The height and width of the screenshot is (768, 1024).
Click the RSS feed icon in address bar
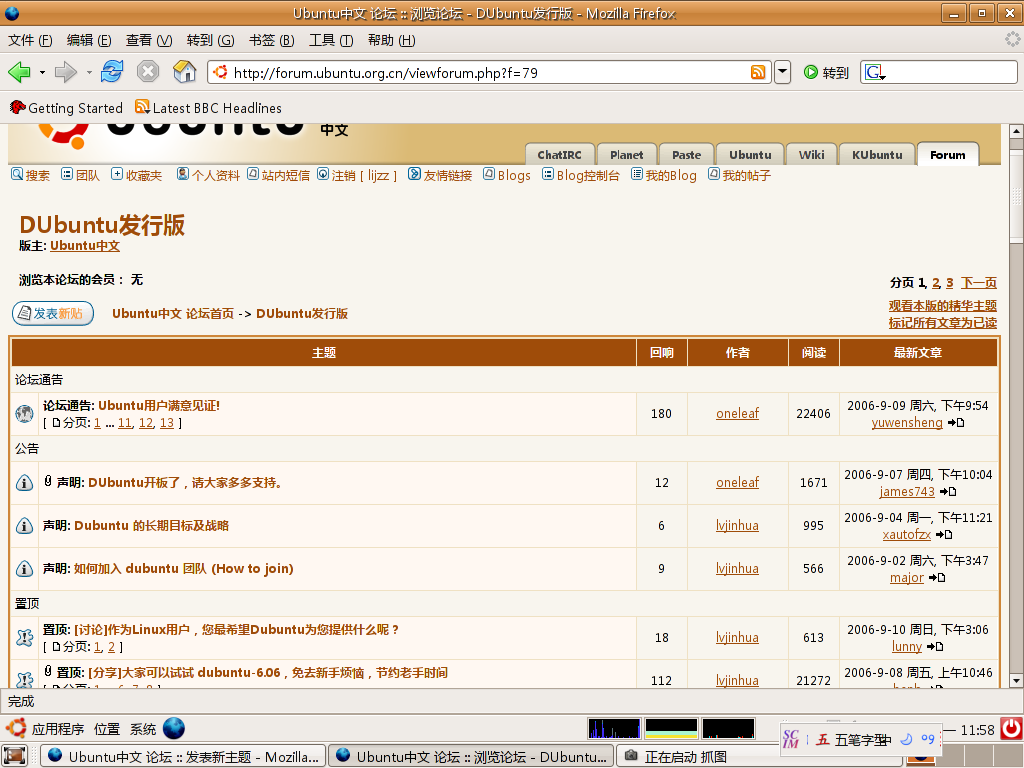click(758, 72)
